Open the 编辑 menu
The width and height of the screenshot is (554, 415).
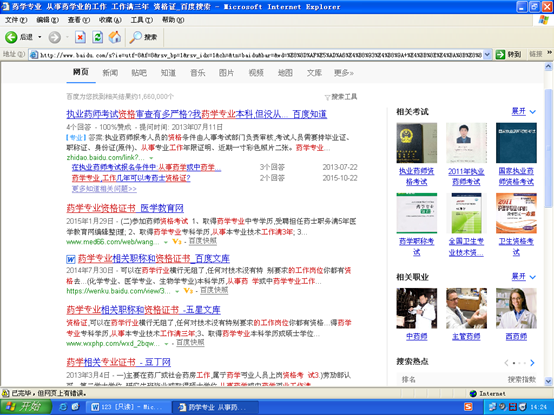(47, 20)
